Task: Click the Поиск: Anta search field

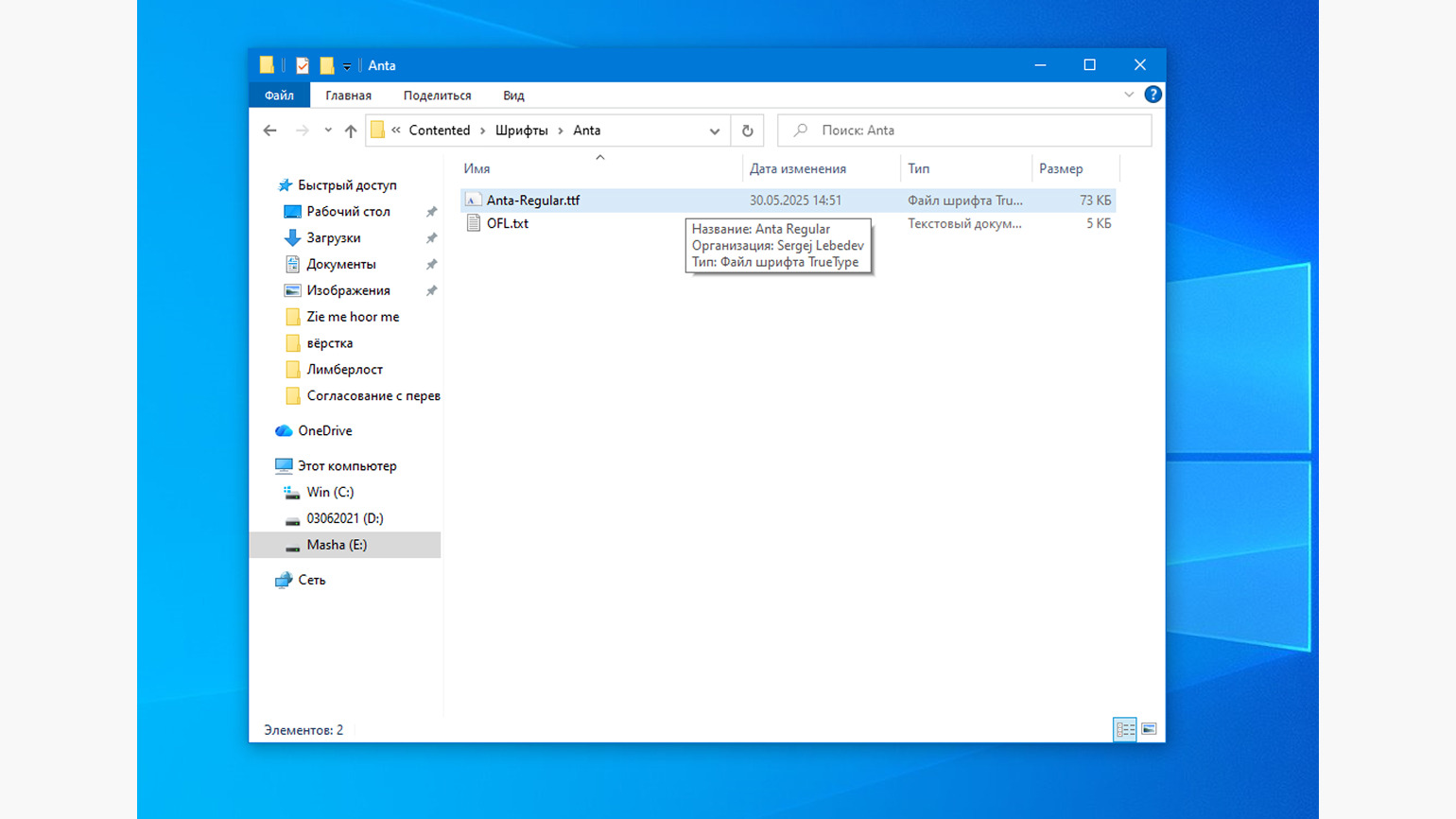Action: click(974, 131)
